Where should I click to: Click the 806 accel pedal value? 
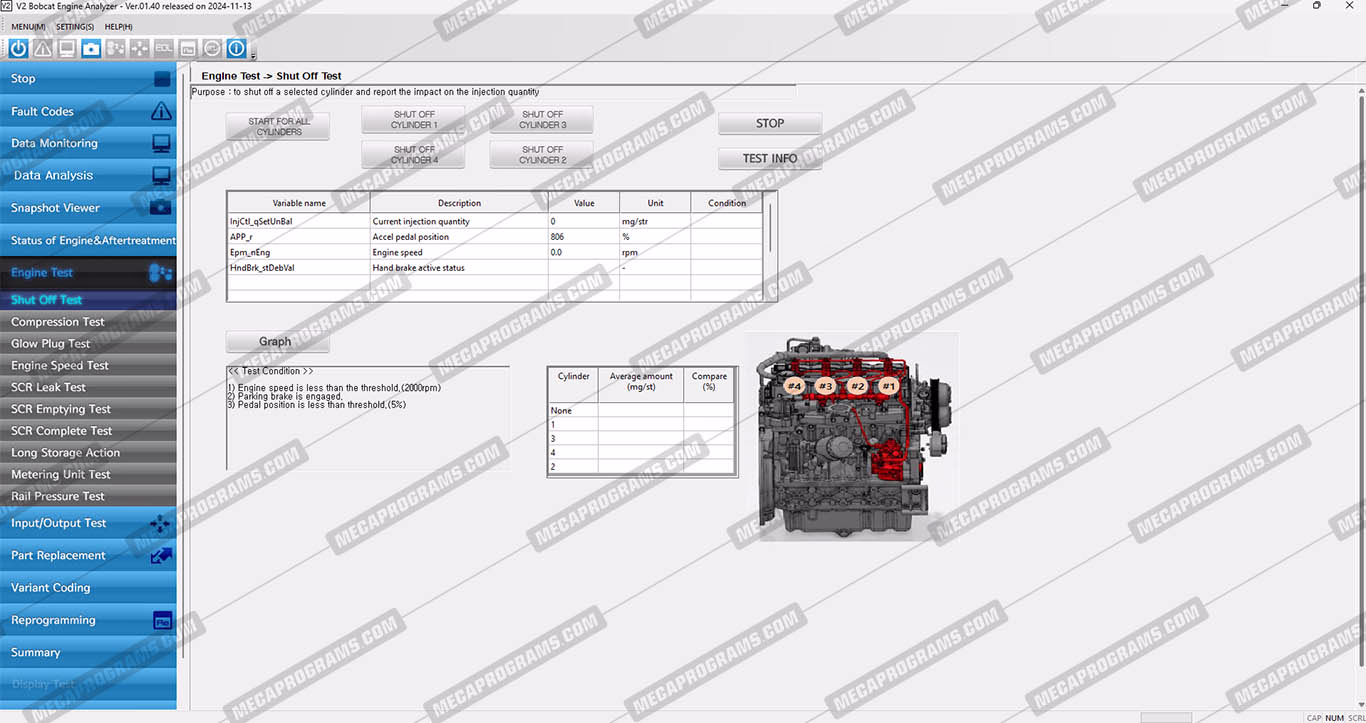(x=583, y=237)
